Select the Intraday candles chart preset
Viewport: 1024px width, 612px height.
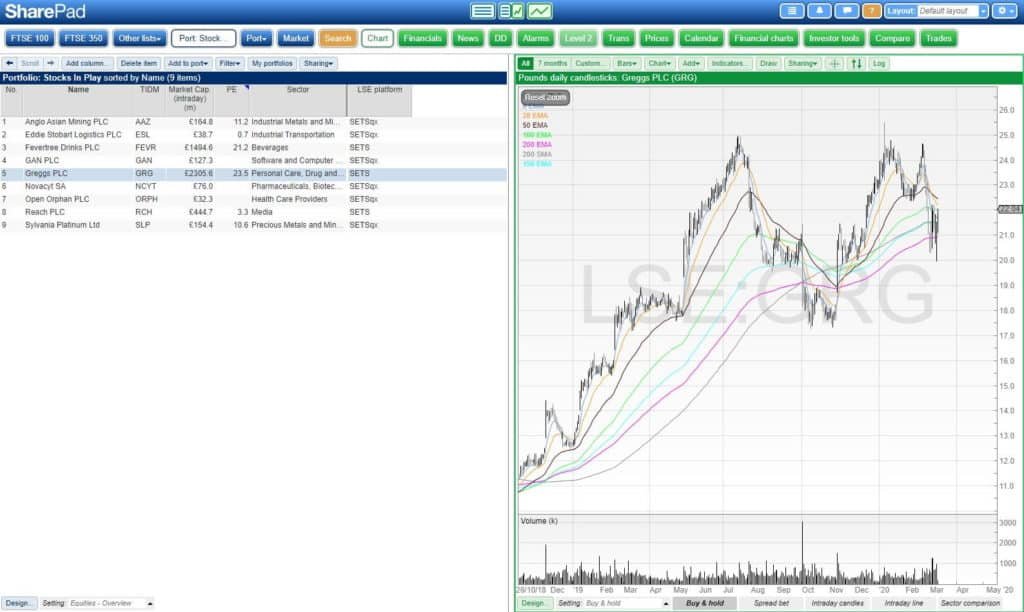(x=837, y=604)
